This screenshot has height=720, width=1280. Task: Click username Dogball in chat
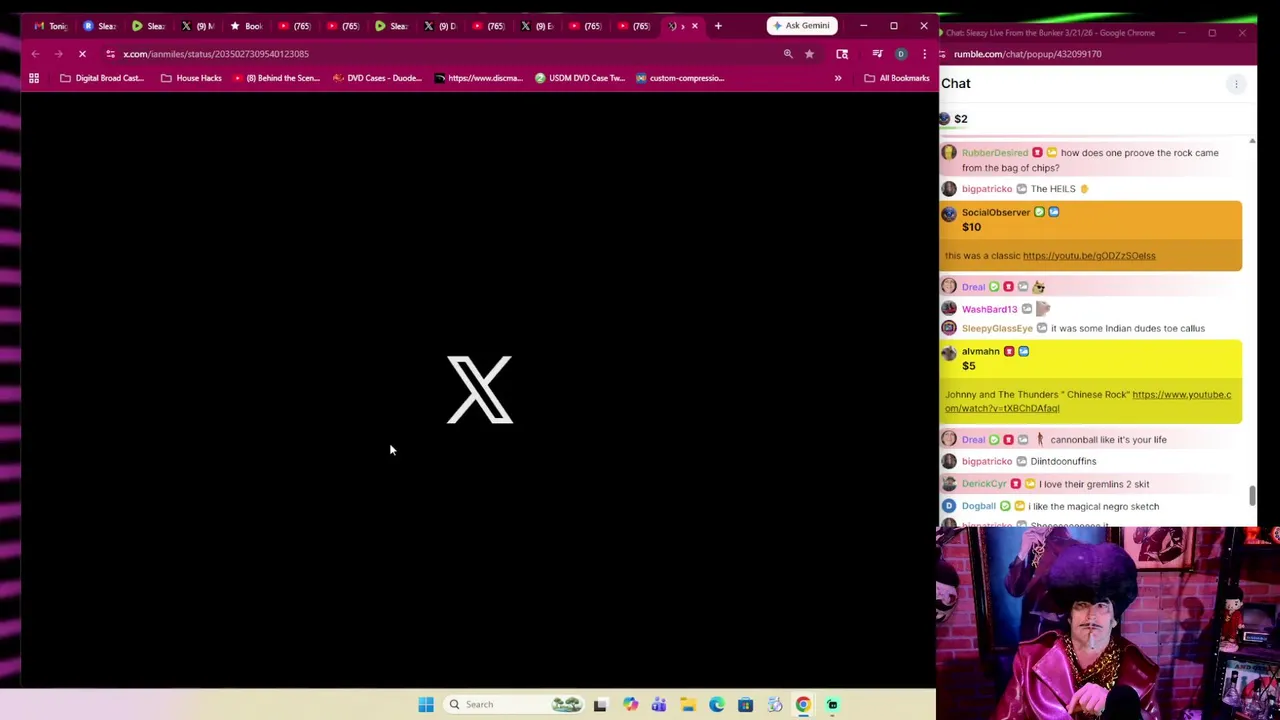pos(979,506)
